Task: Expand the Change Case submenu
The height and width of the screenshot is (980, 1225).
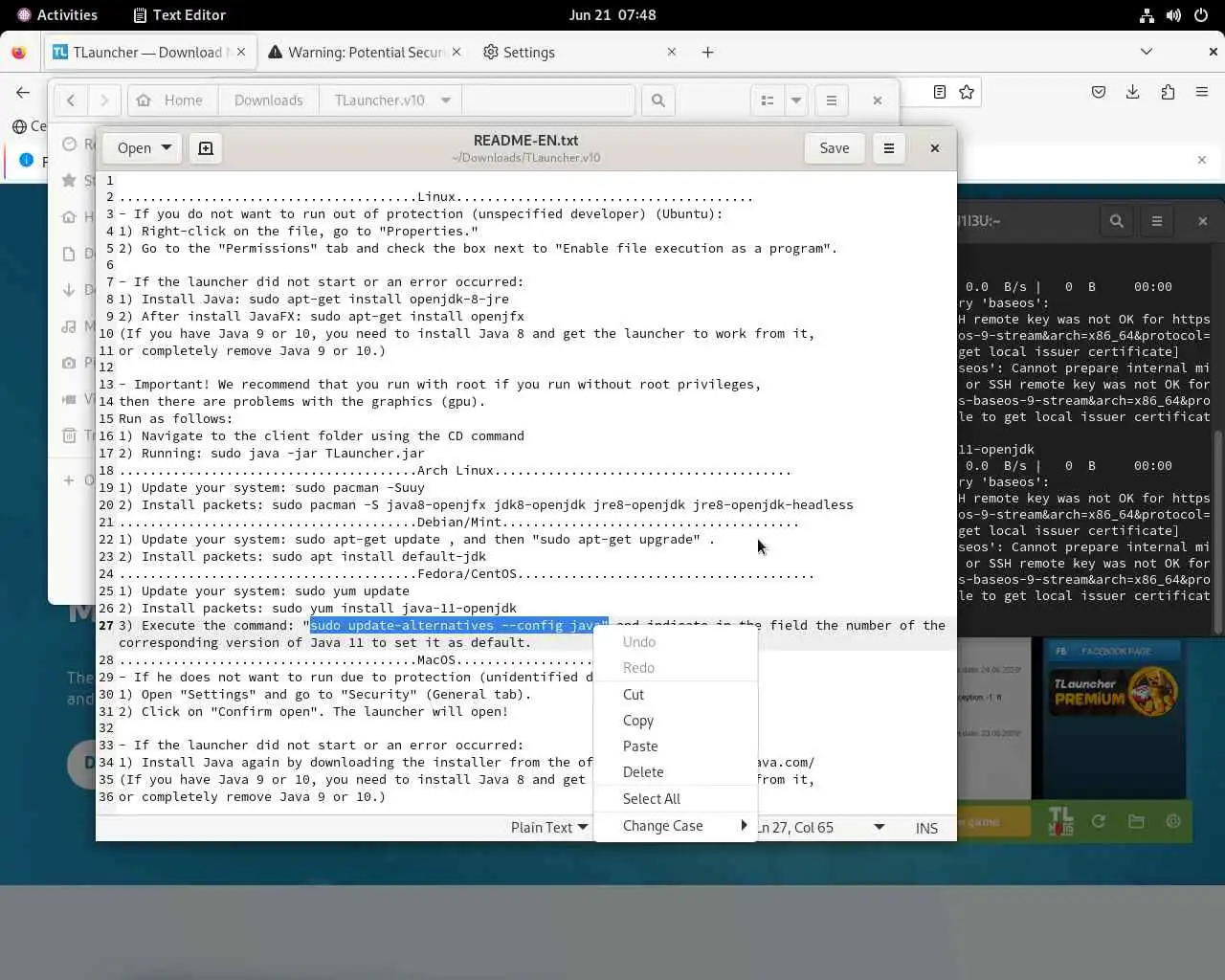Action: click(x=676, y=826)
